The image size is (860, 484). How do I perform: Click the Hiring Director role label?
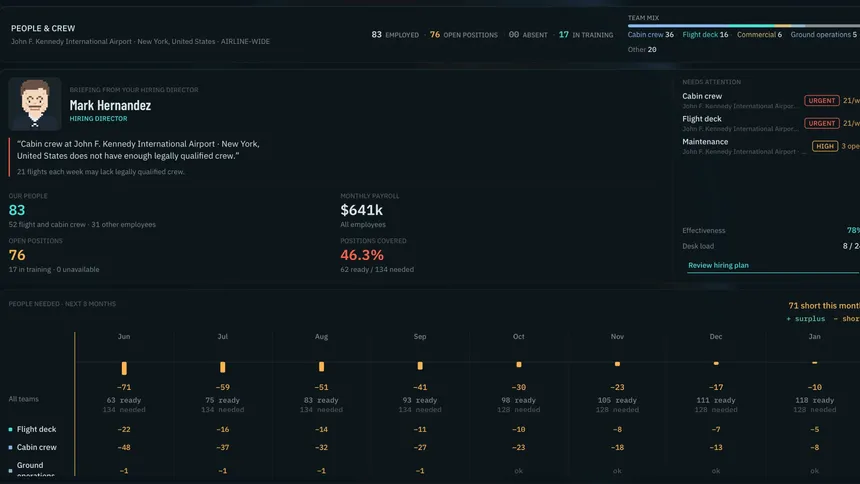click(x=98, y=119)
